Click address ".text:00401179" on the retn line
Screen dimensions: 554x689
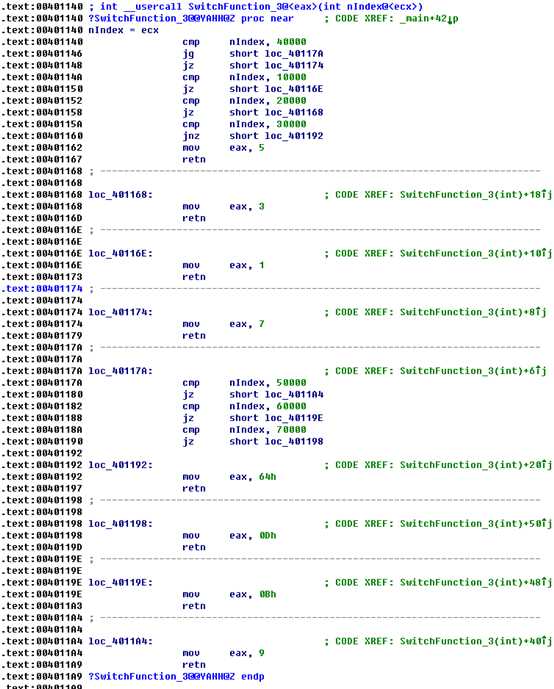[42, 336]
